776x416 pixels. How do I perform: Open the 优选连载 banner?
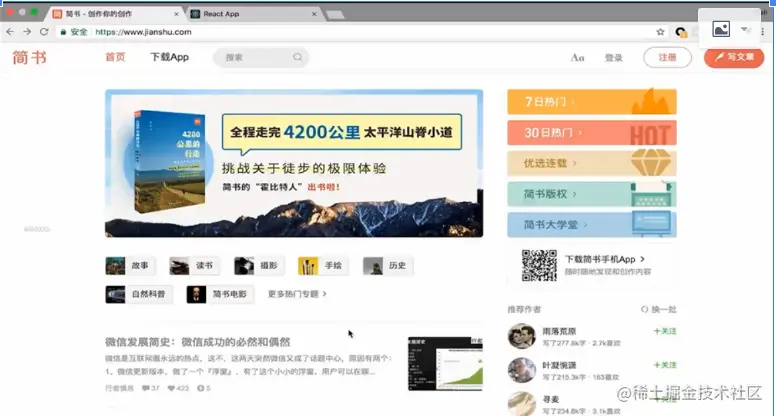(x=592, y=163)
